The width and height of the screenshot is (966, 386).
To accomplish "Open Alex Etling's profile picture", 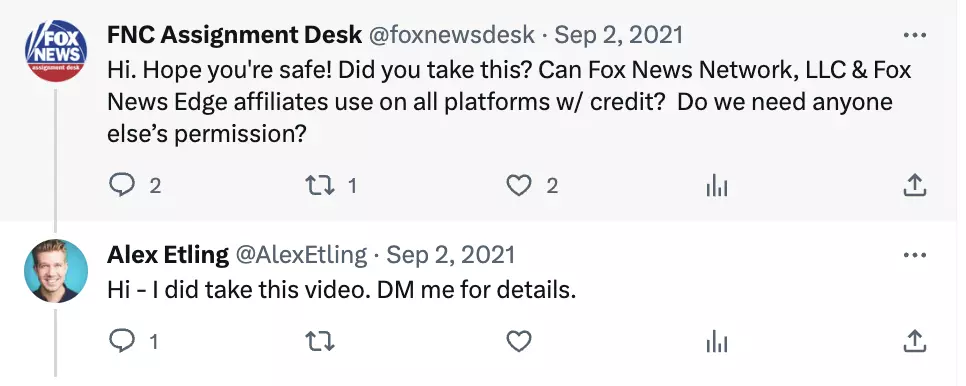I will (x=55, y=271).
